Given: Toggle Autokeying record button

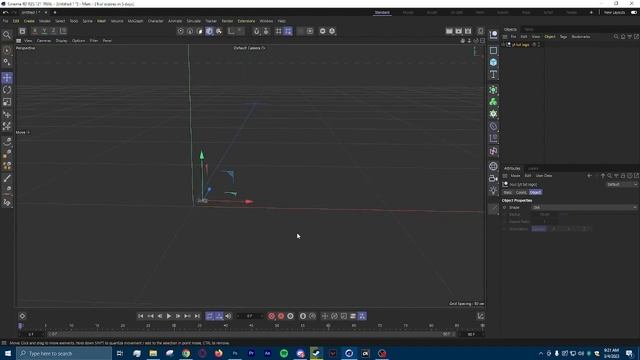Looking at the screenshot, I should click(x=281, y=316).
